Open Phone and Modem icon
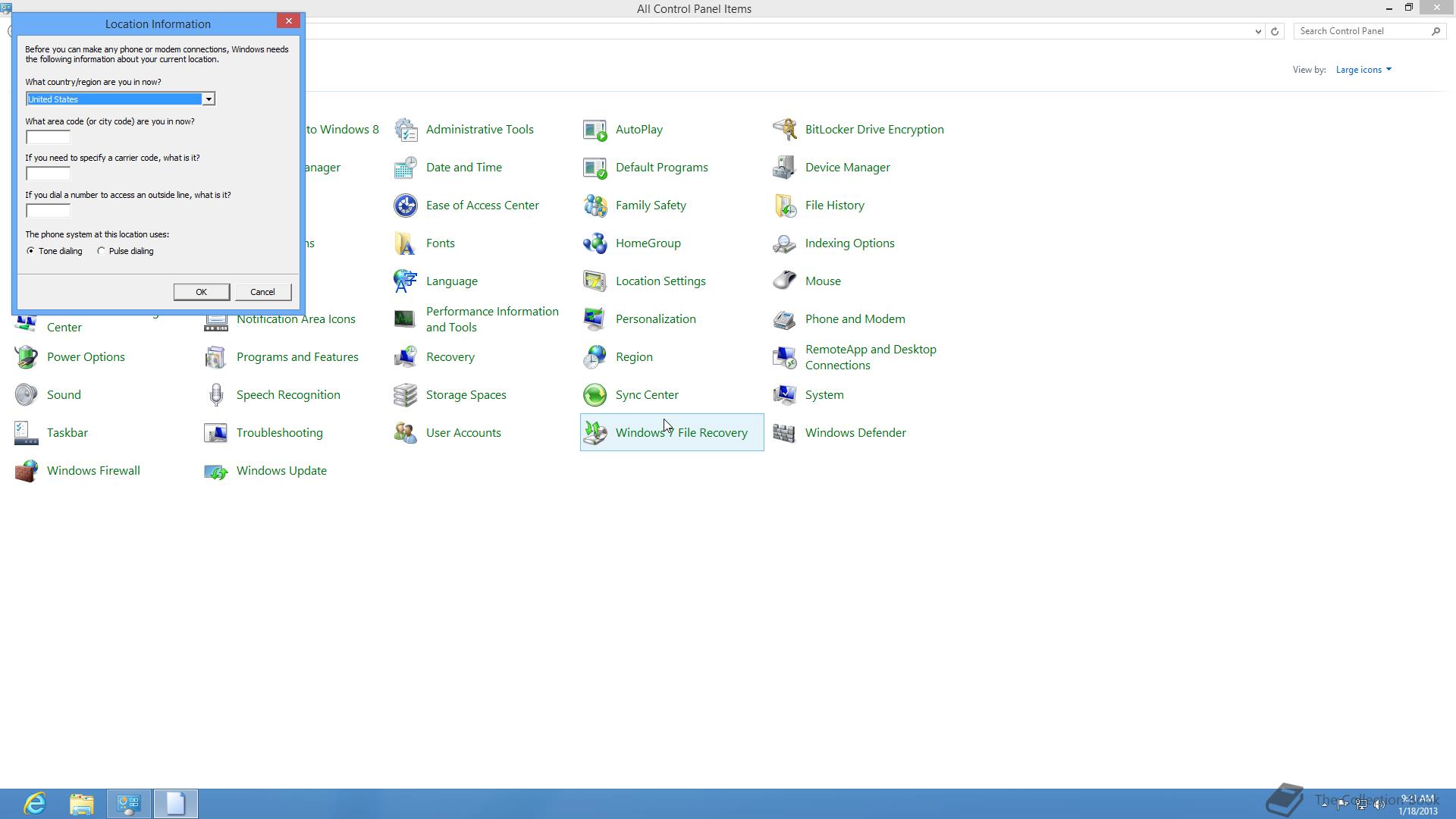 coord(785,319)
